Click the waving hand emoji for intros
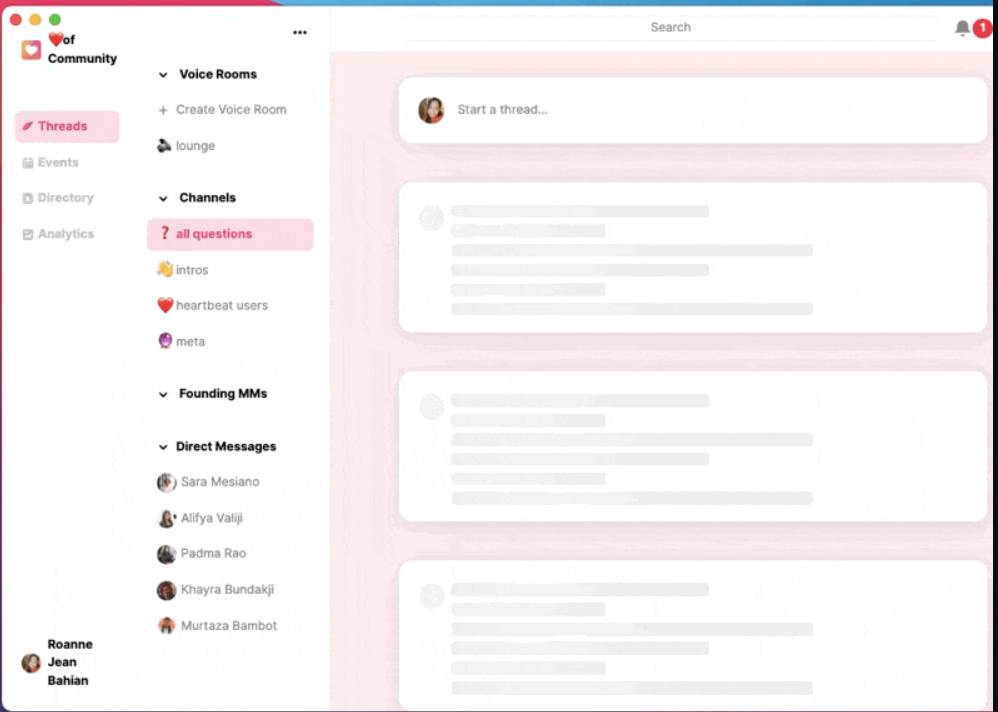The width and height of the screenshot is (998, 712). [165, 270]
